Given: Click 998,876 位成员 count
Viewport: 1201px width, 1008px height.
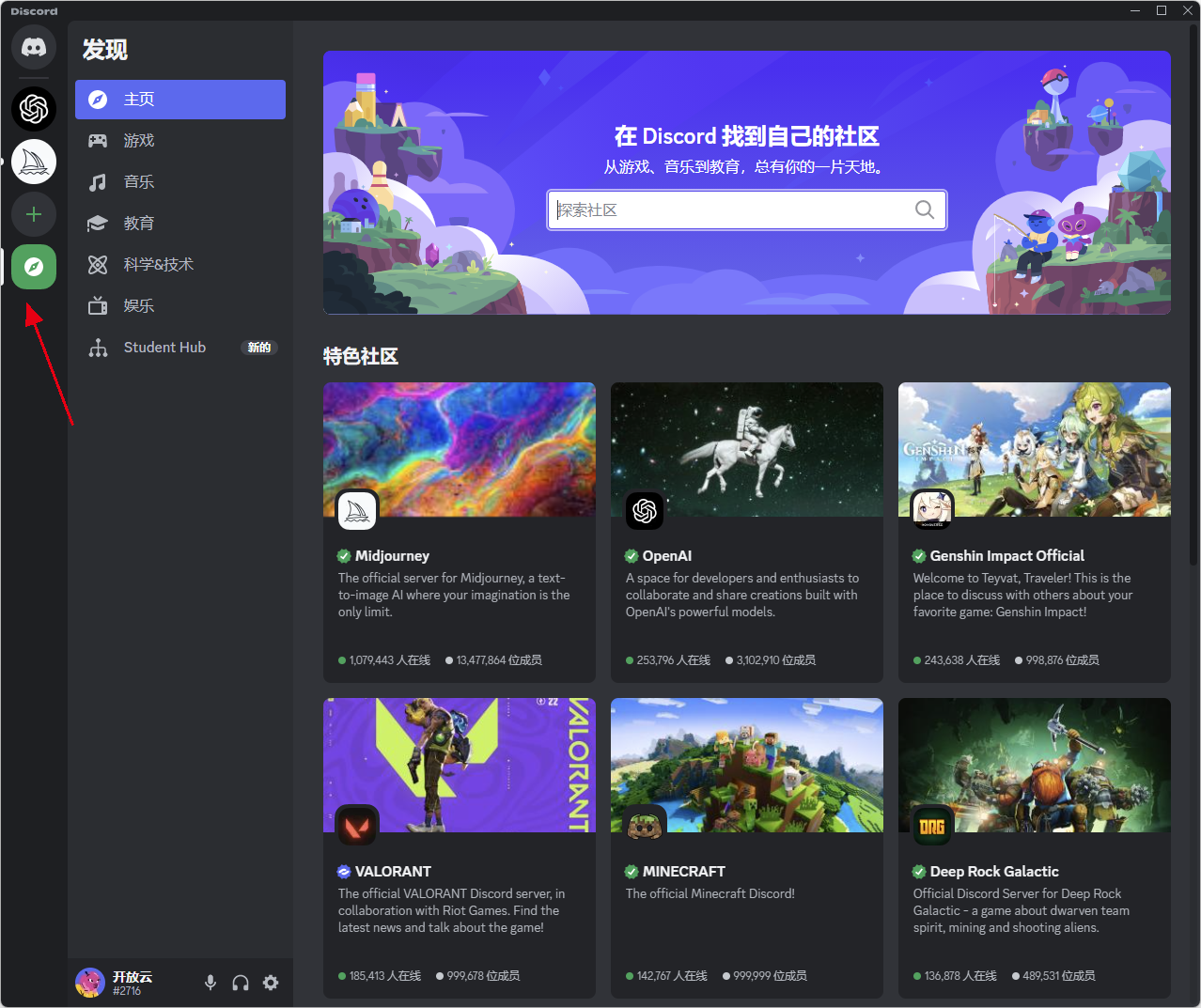Looking at the screenshot, I should (1063, 660).
